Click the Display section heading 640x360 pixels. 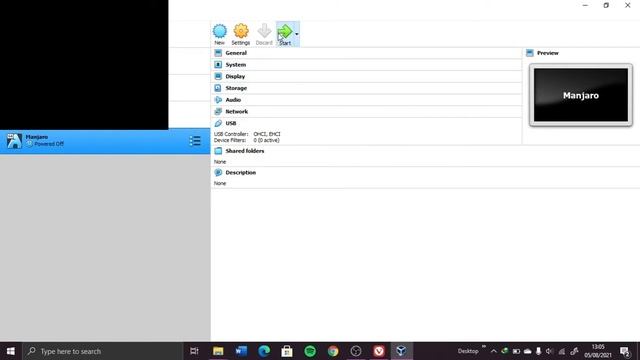click(x=235, y=76)
